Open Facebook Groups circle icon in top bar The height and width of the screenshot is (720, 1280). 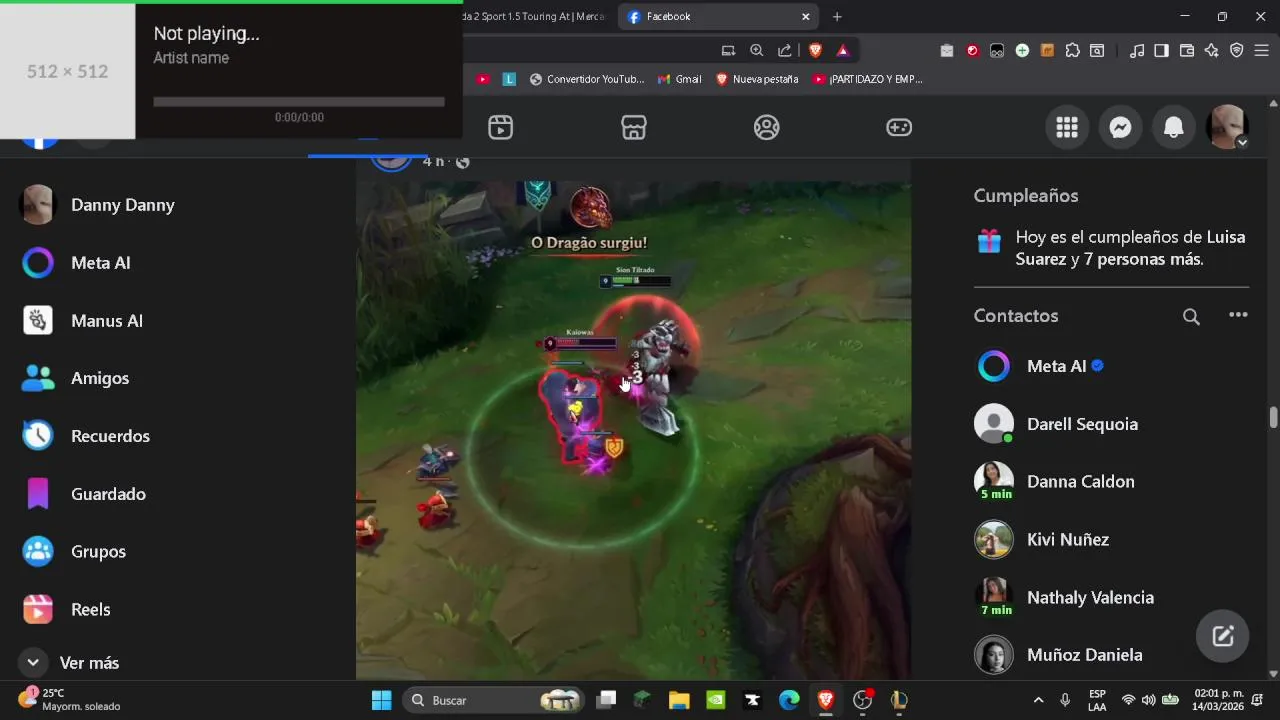point(767,128)
